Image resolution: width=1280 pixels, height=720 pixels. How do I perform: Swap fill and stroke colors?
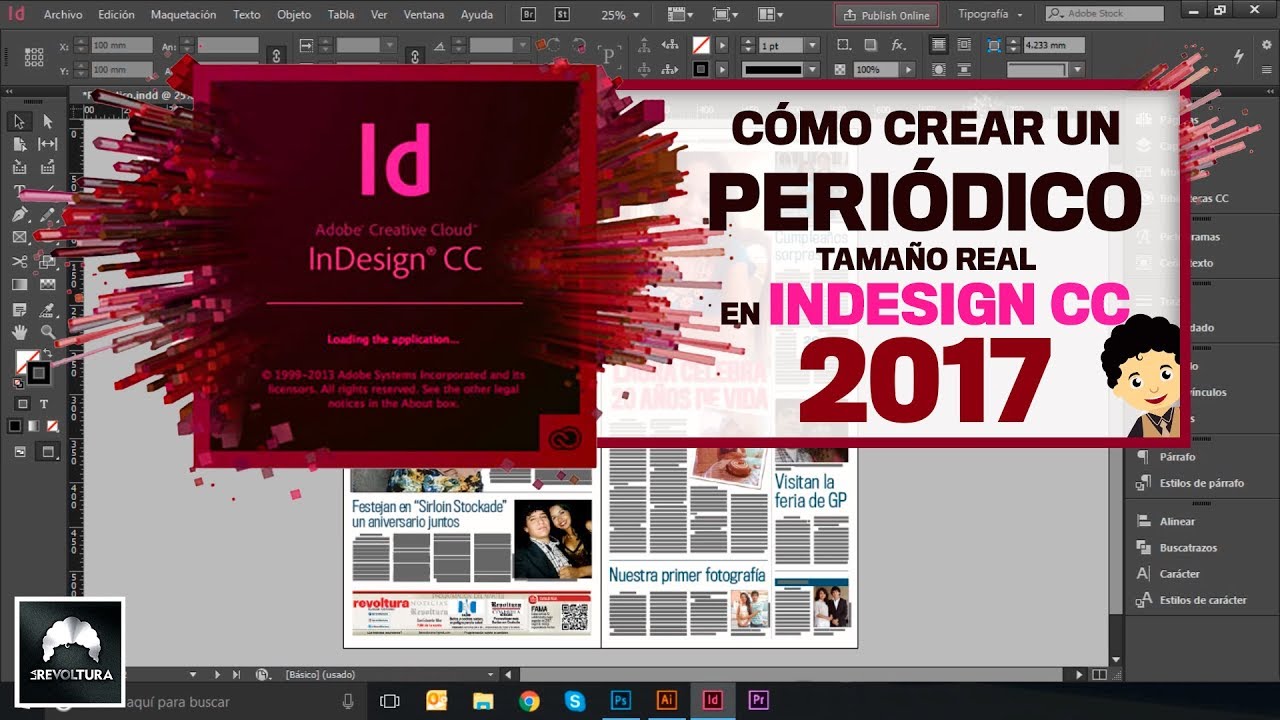tap(48, 354)
